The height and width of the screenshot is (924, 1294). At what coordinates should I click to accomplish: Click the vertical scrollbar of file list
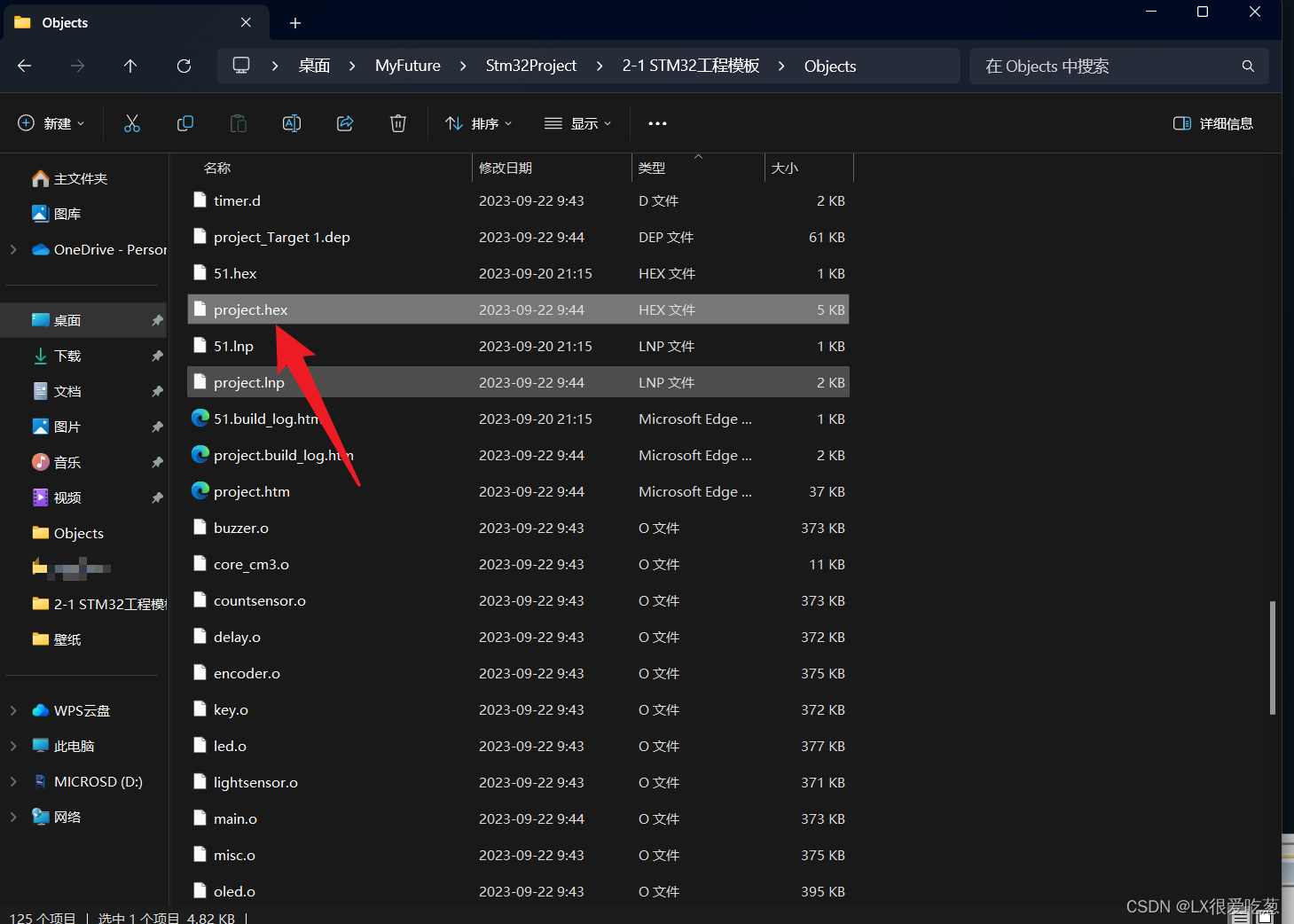[1273, 657]
